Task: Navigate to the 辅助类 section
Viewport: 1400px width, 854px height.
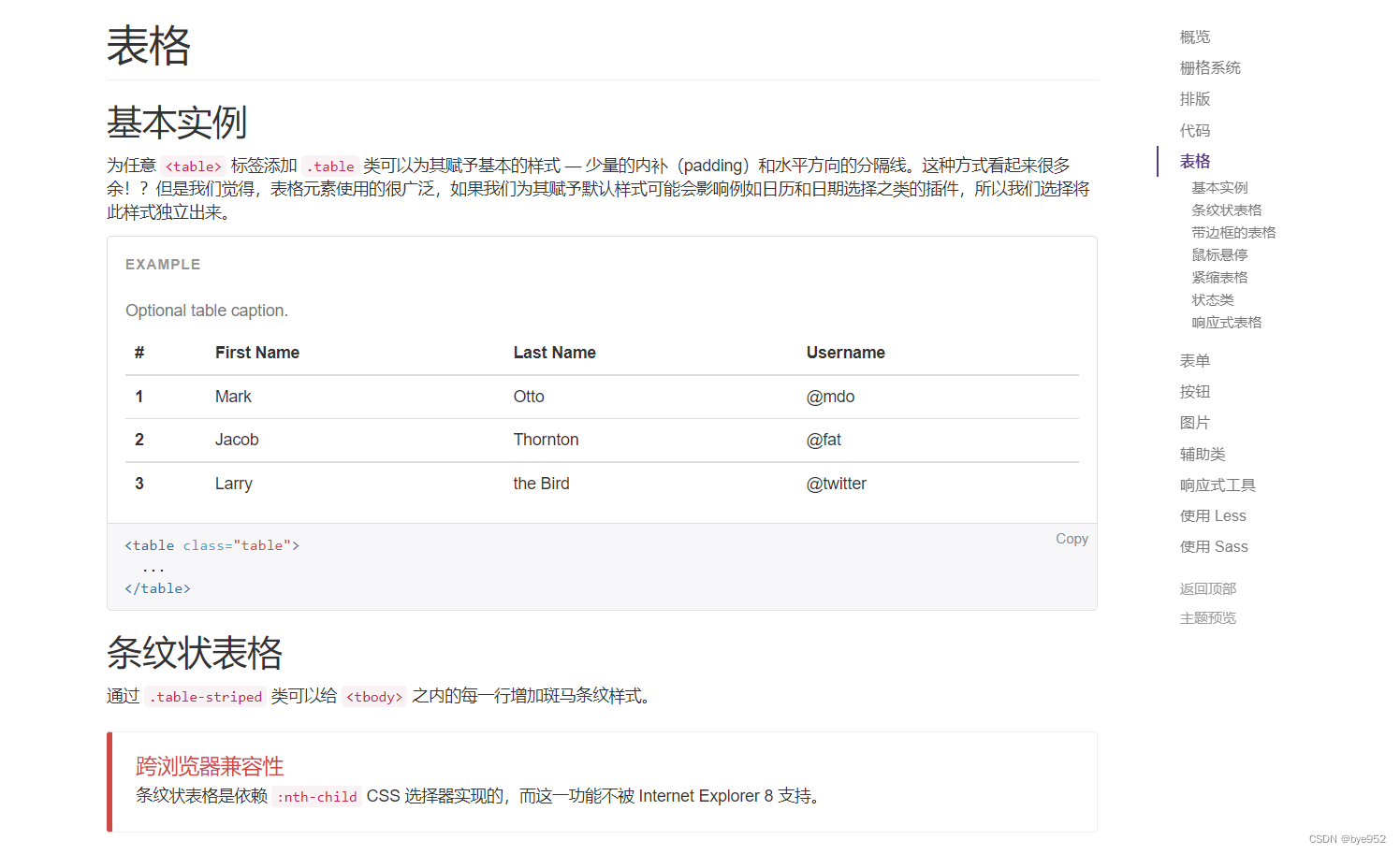Action: point(1203,454)
